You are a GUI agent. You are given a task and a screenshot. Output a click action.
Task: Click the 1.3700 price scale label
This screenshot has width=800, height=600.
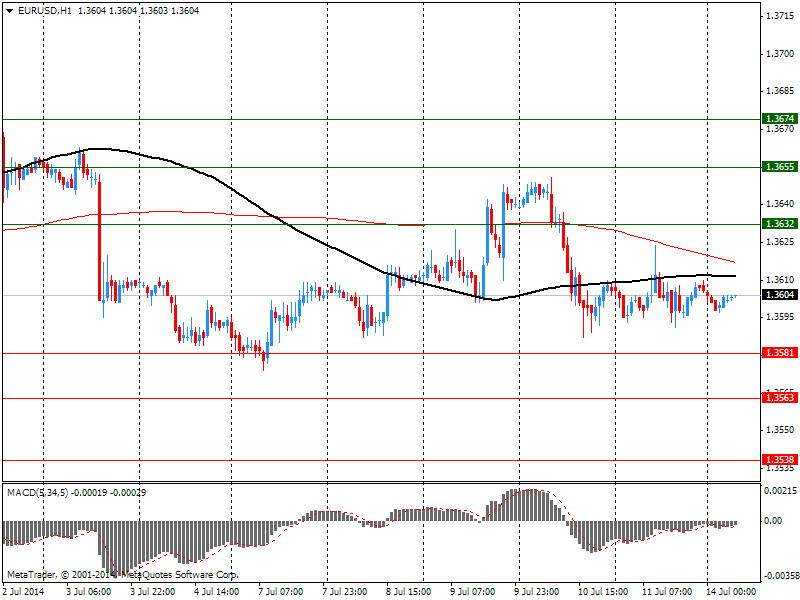[x=780, y=54]
